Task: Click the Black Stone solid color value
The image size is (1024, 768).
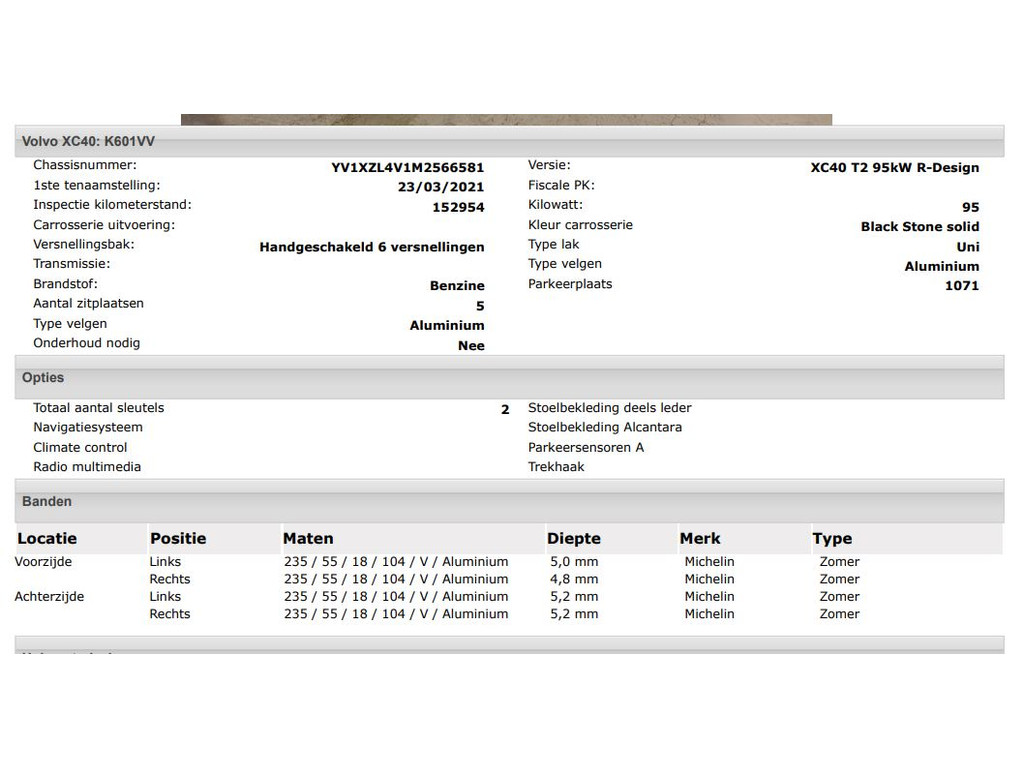Action: pyautogui.click(x=920, y=227)
